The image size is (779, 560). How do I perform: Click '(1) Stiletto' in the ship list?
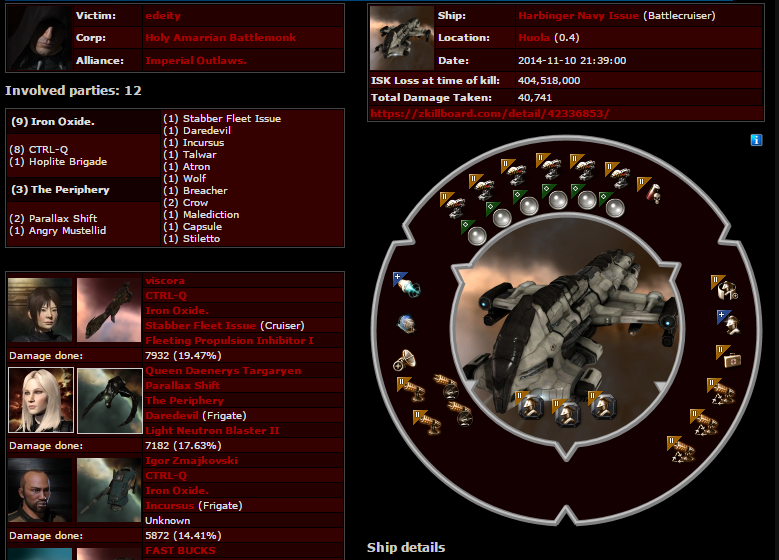point(192,239)
